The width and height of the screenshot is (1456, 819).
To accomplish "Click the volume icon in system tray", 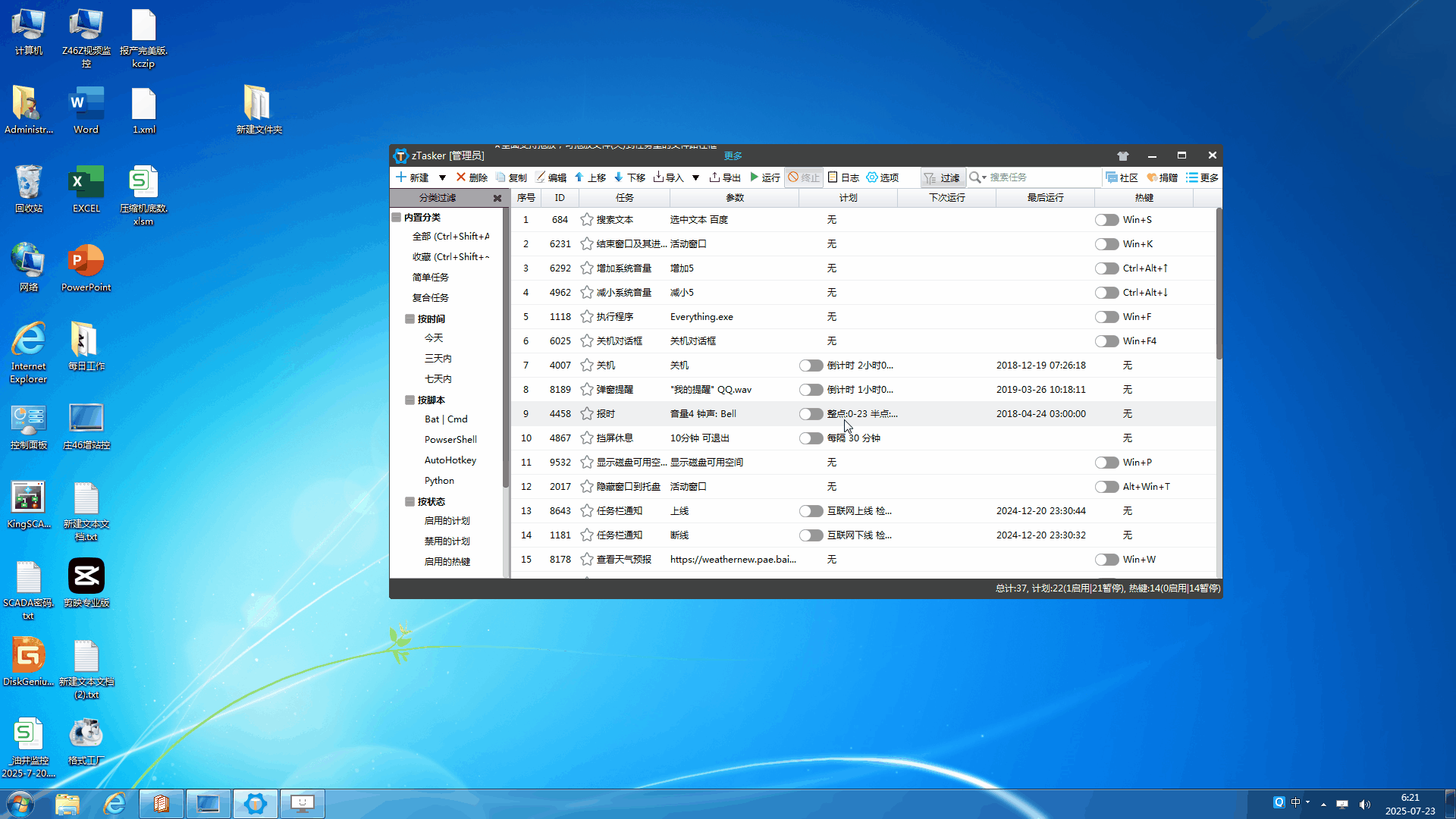I will point(1365,805).
